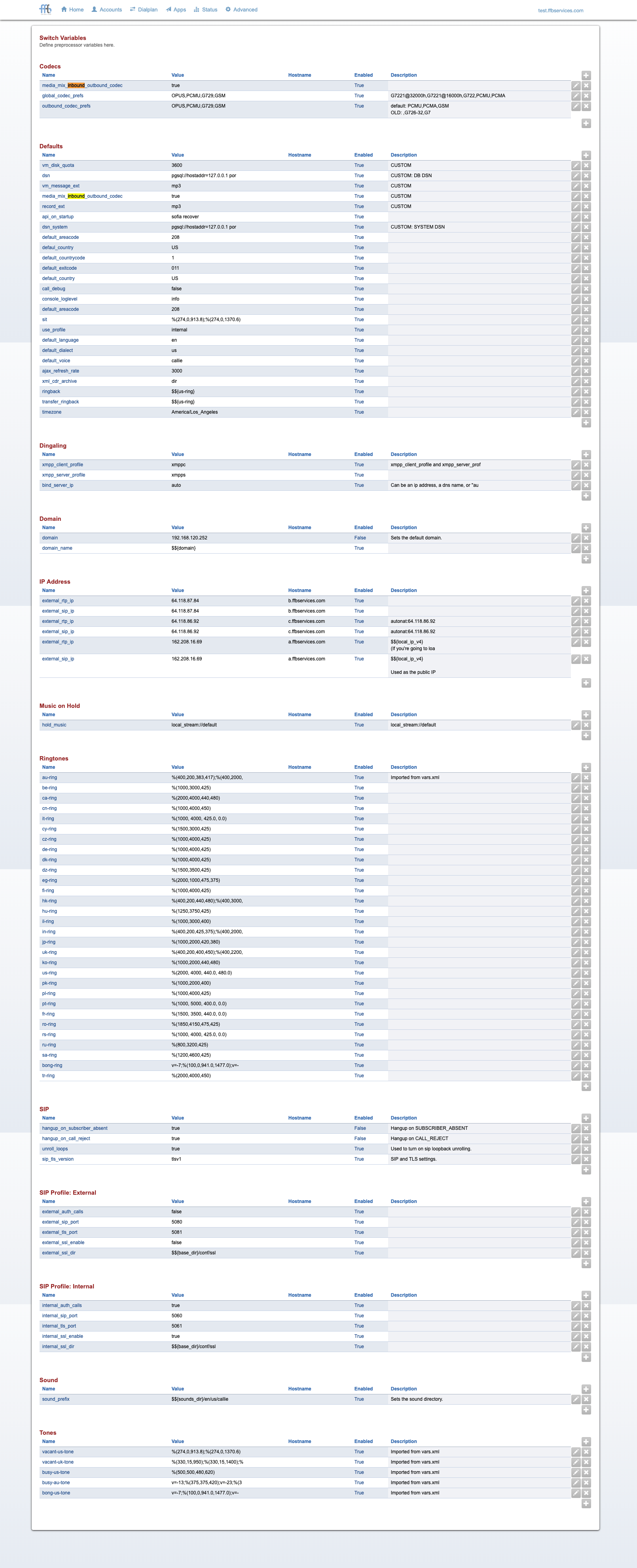Click the b.ffbservices.com hostname for external_rtp_ip
637x1568 pixels.
tap(306, 601)
